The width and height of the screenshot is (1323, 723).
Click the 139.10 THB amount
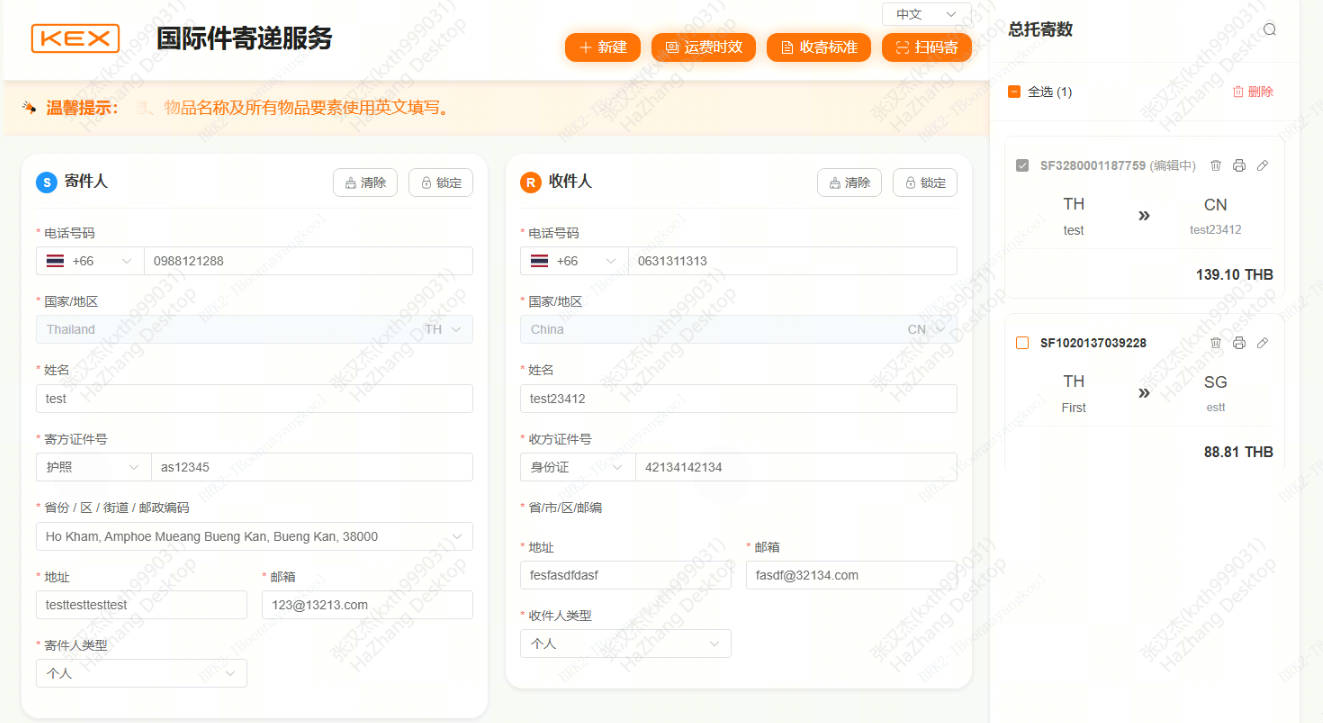tap(1234, 275)
